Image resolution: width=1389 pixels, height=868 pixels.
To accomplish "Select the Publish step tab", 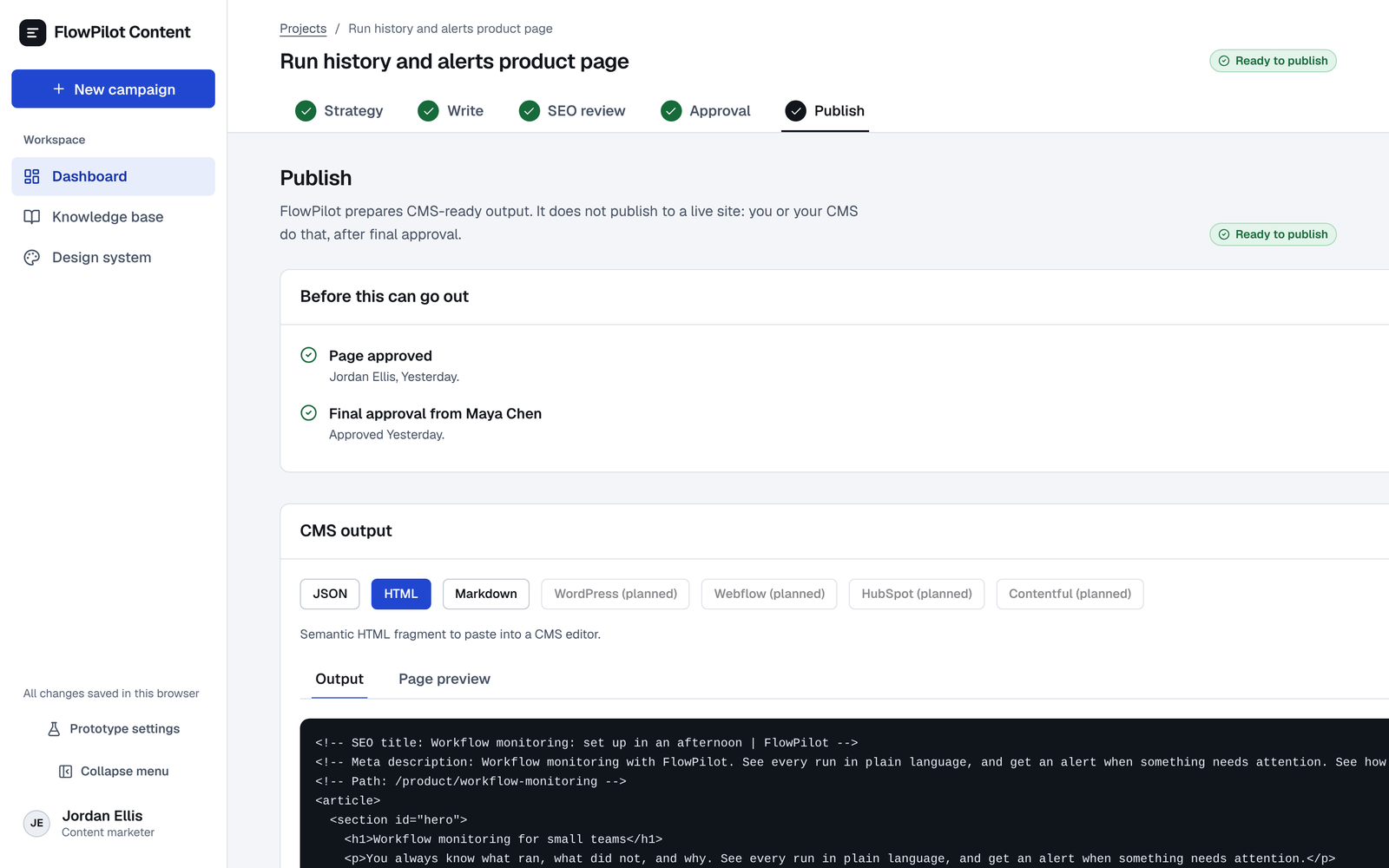I will [x=825, y=111].
